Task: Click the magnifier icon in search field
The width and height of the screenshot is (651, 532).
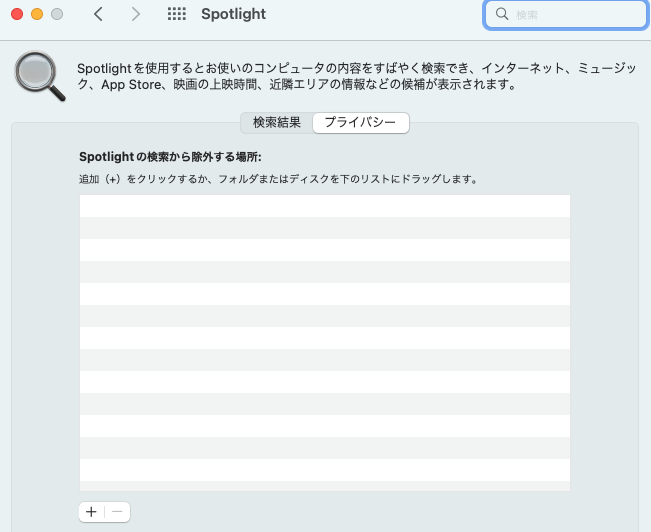Action: [502, 14]
